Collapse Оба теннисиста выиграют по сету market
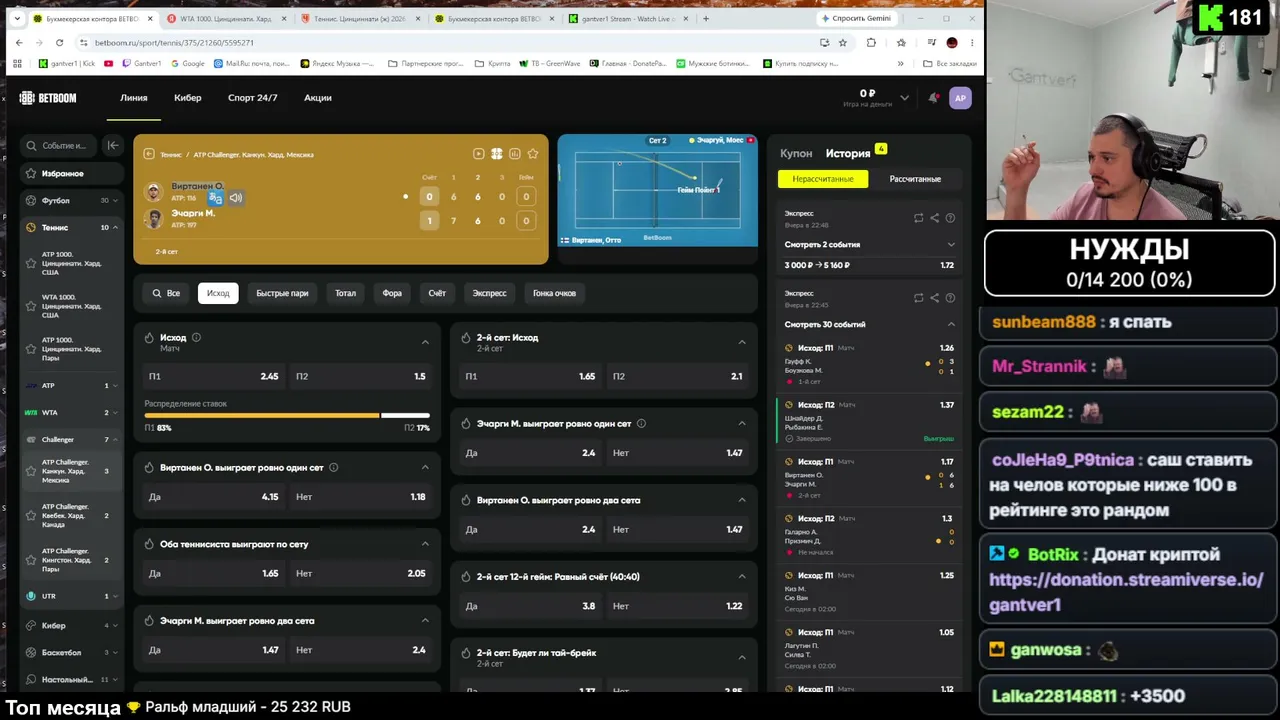Image resolution: width=1280 pixels, height=720 pixels. [425, 544]
